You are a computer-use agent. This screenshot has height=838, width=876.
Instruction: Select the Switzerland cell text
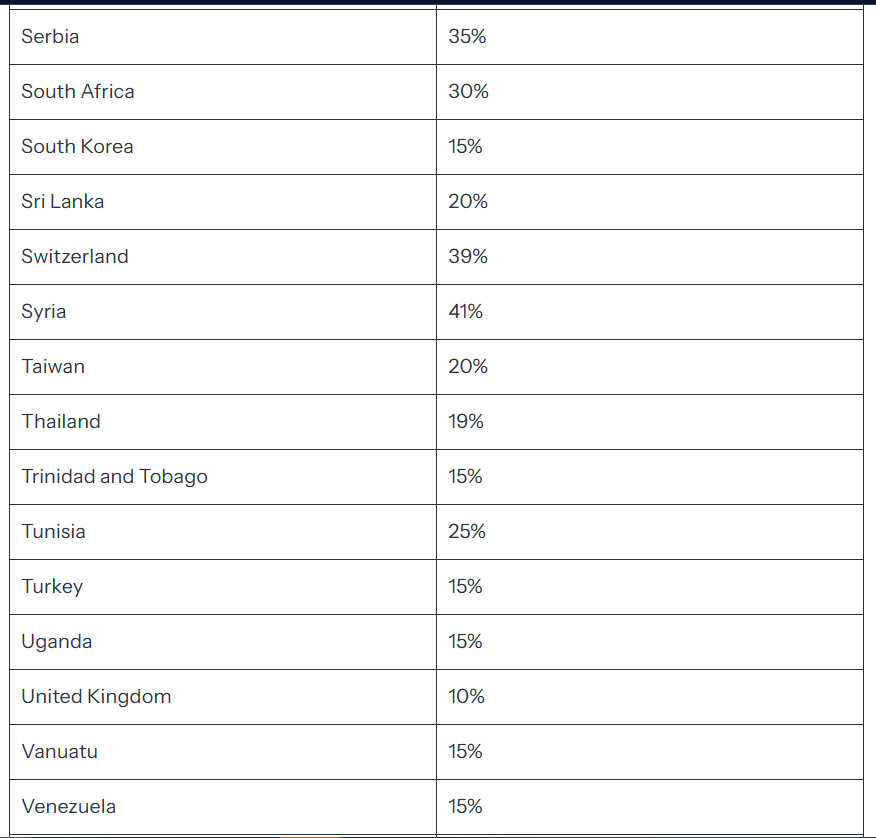(x=75, y=257)
